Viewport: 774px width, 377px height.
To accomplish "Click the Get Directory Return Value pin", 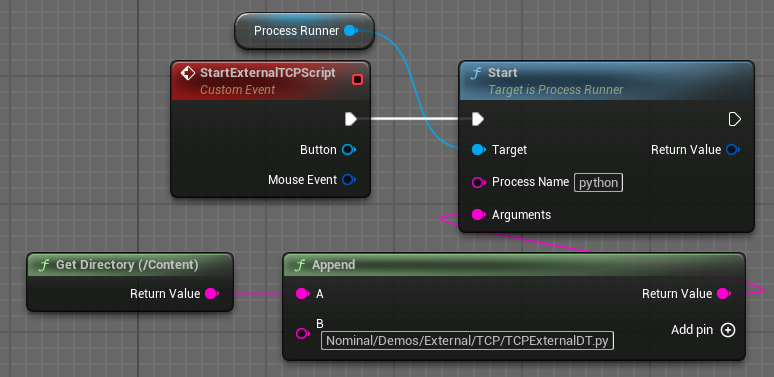I will 211,294.
